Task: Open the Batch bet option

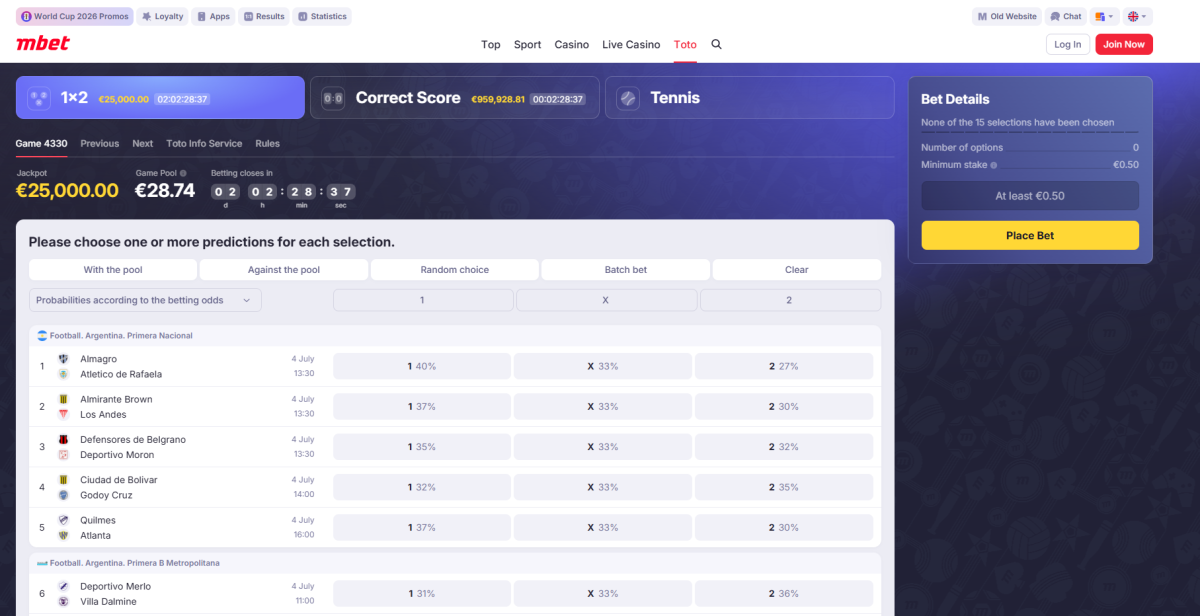Action: pos(626,270)
